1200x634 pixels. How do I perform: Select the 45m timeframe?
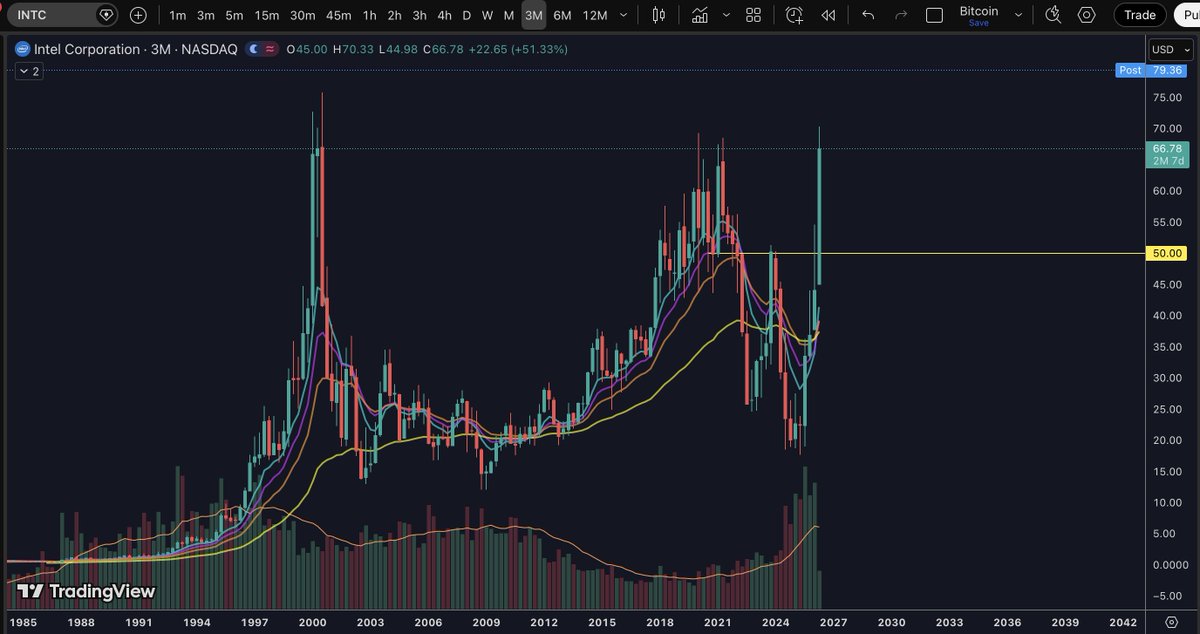click(339, 15)
